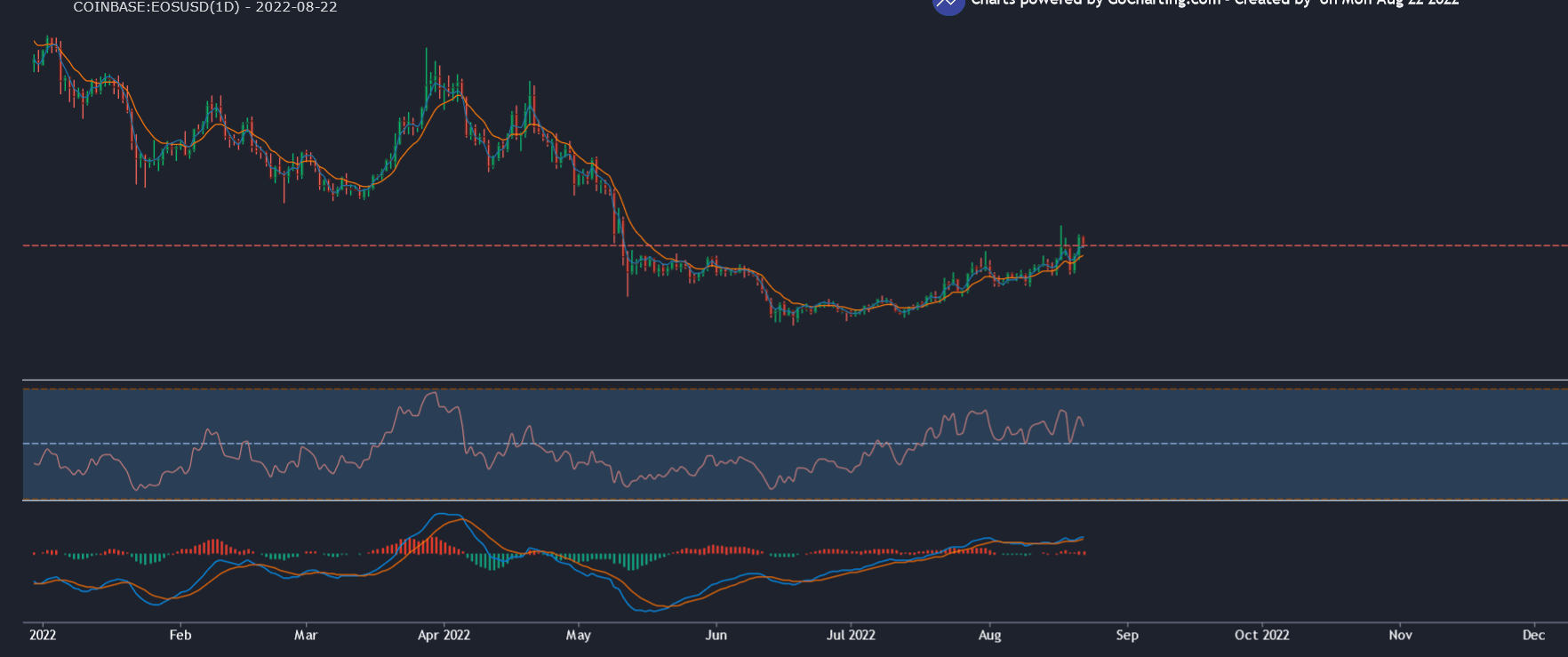
Task: Click the 'Nov' time axis label
Action: 1400,635
